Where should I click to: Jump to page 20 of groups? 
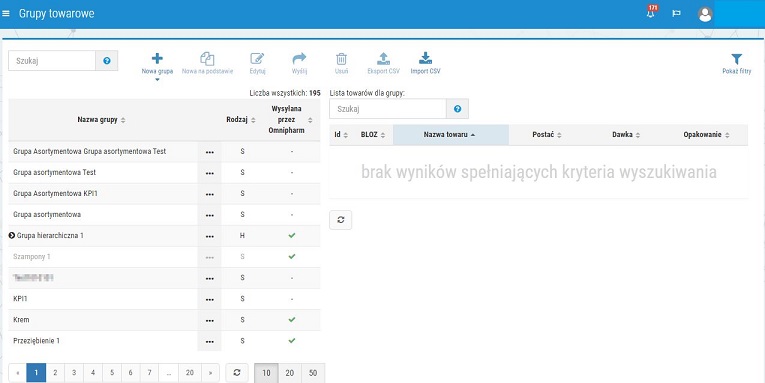tap(190, 373)
